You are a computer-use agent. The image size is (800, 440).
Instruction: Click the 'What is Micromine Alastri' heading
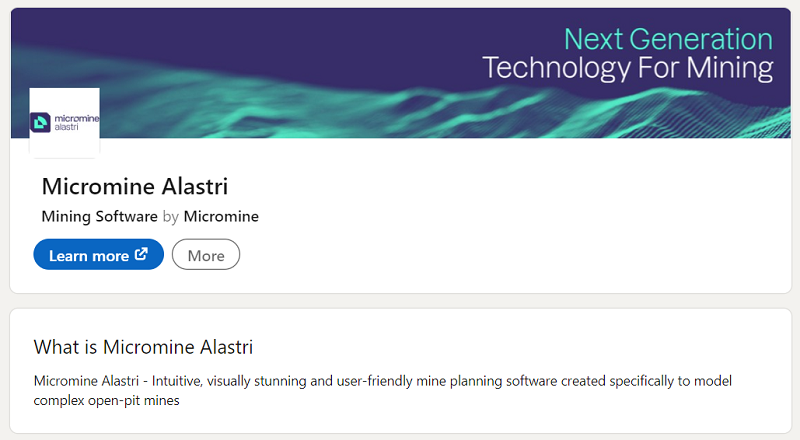point(143,347)
